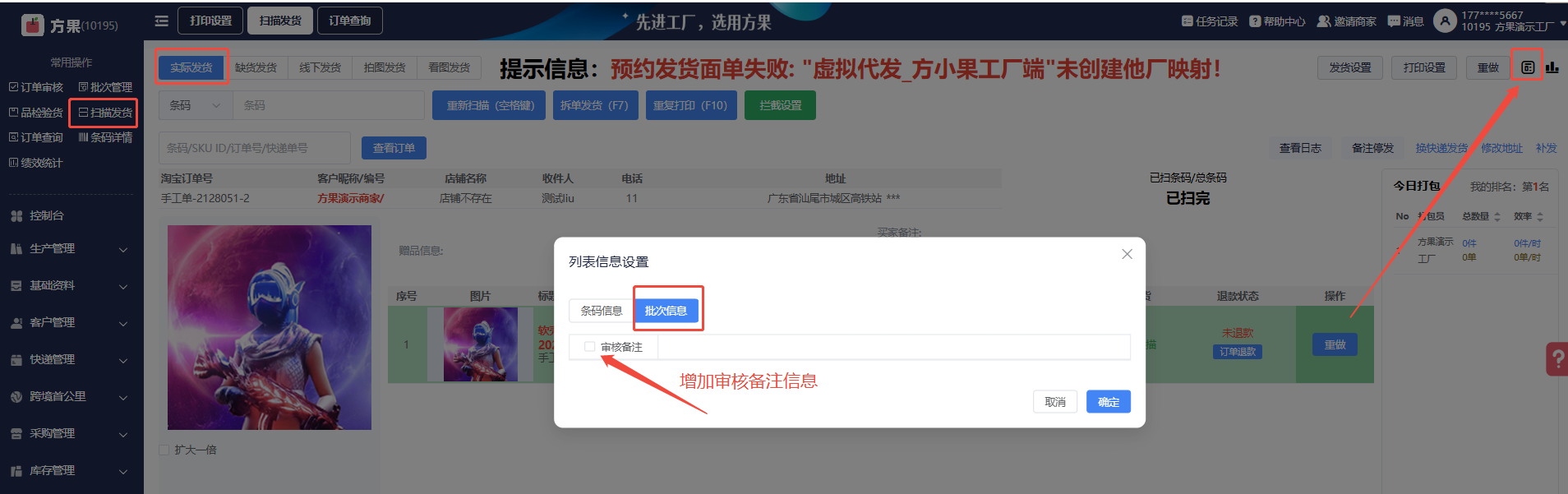
Task: Open top 打印设置 page tab
Action: [211, 21]
